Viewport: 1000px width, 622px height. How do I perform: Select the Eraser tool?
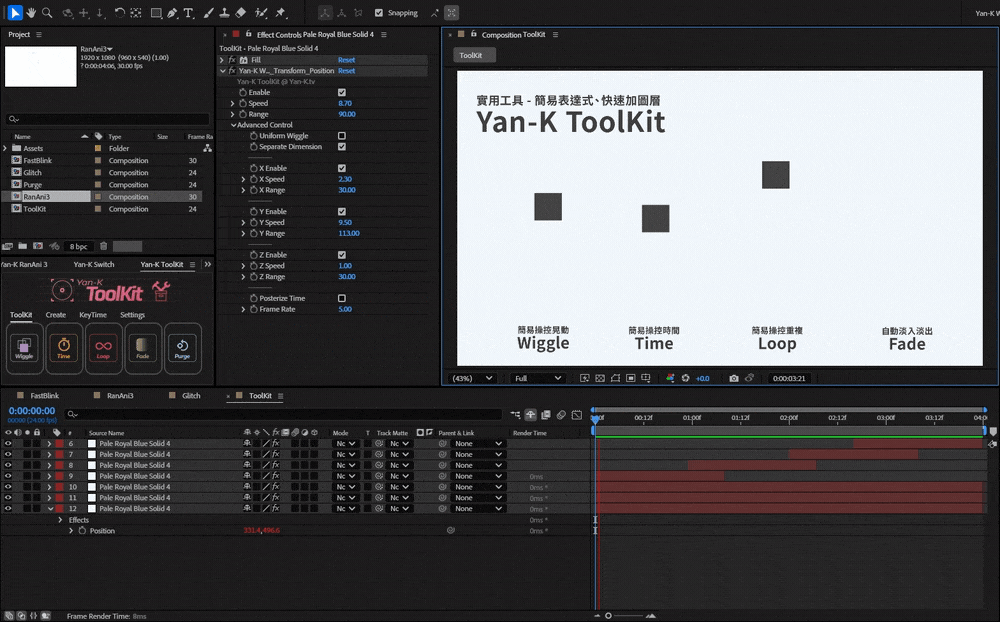[240, 13]
